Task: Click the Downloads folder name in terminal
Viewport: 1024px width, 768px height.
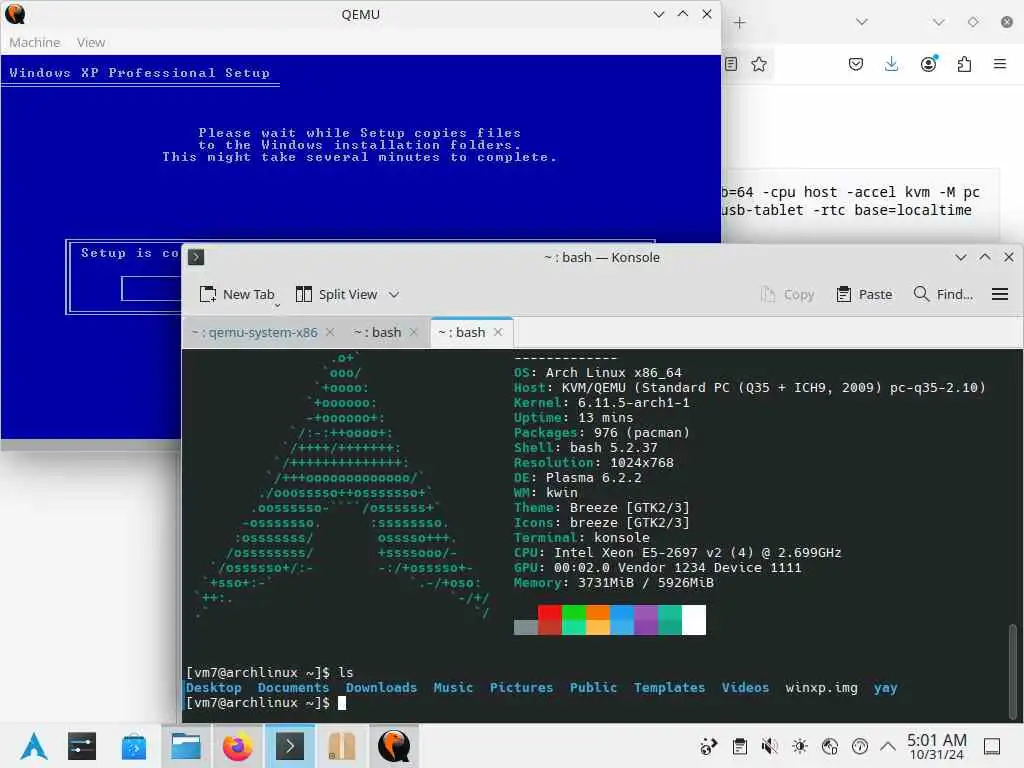Action: [381, 688]
